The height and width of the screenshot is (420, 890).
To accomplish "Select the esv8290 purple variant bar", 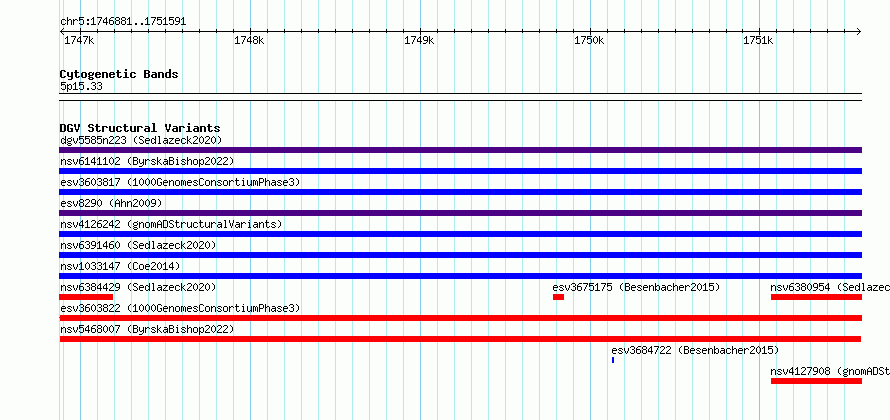I will point(460,213).
